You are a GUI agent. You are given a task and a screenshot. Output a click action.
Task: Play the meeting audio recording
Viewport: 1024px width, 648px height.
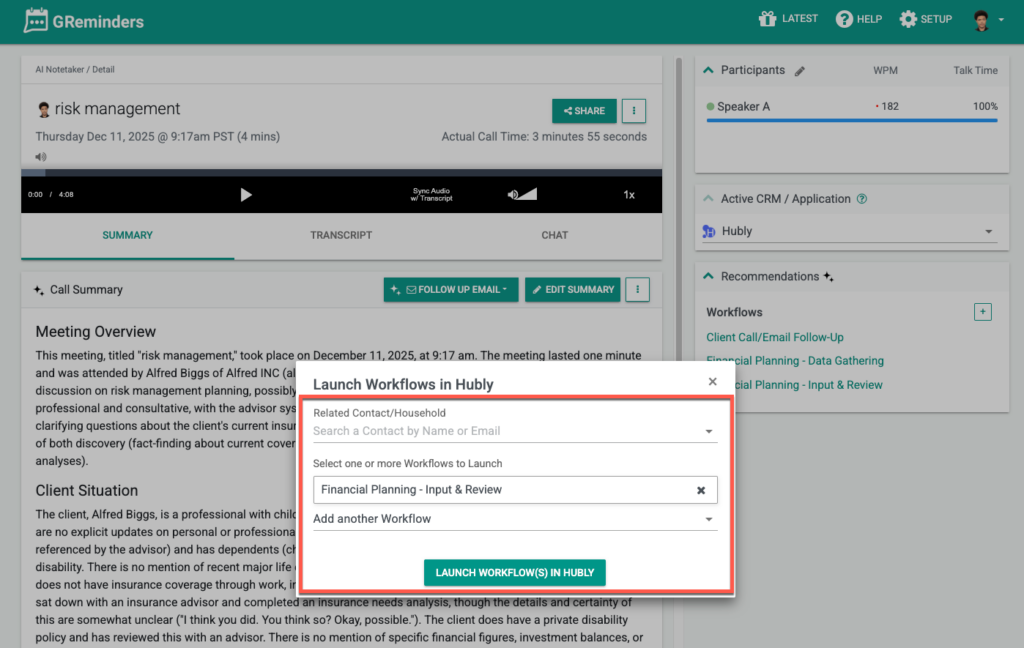246,195
